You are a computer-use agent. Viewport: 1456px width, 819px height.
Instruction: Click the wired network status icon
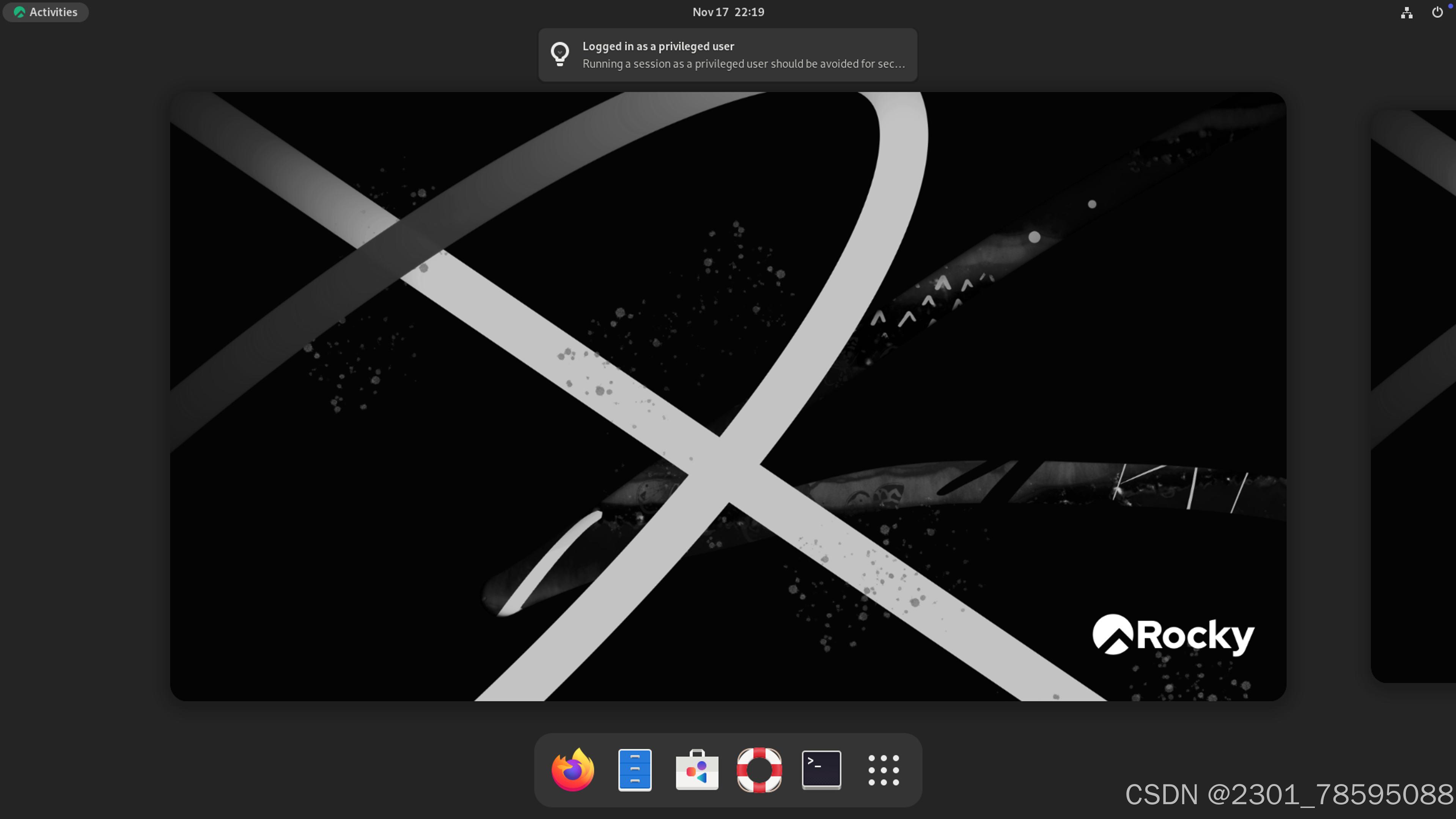click(x=1407, y=13)
